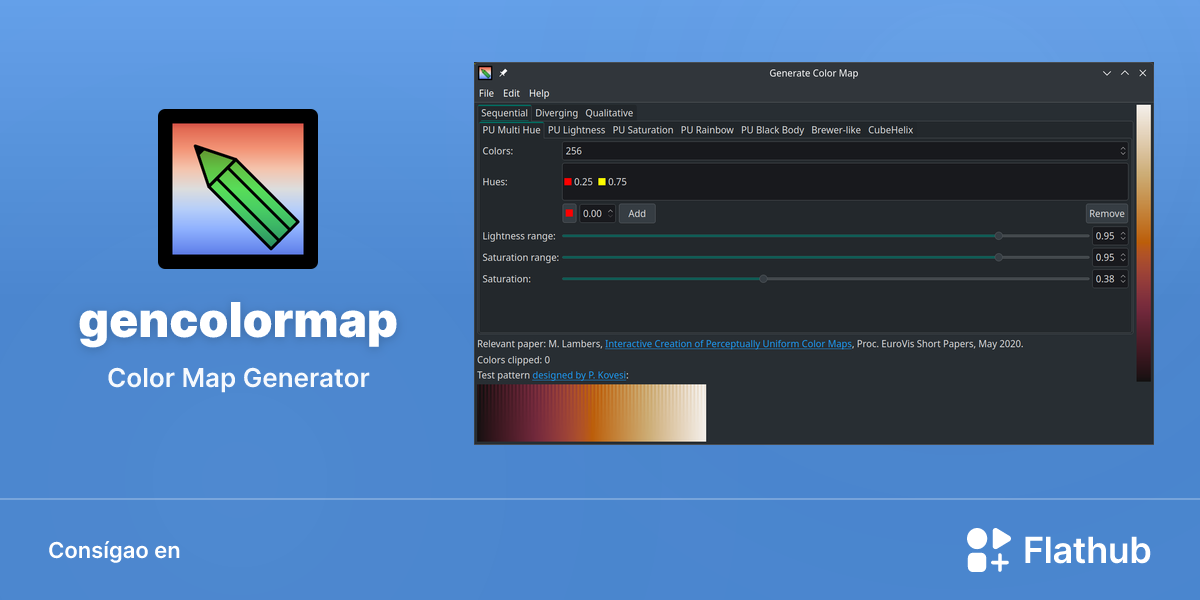Screen dimensions: 1200x600
Task: Switch to the Sequential tab
Action: point(504,113)
